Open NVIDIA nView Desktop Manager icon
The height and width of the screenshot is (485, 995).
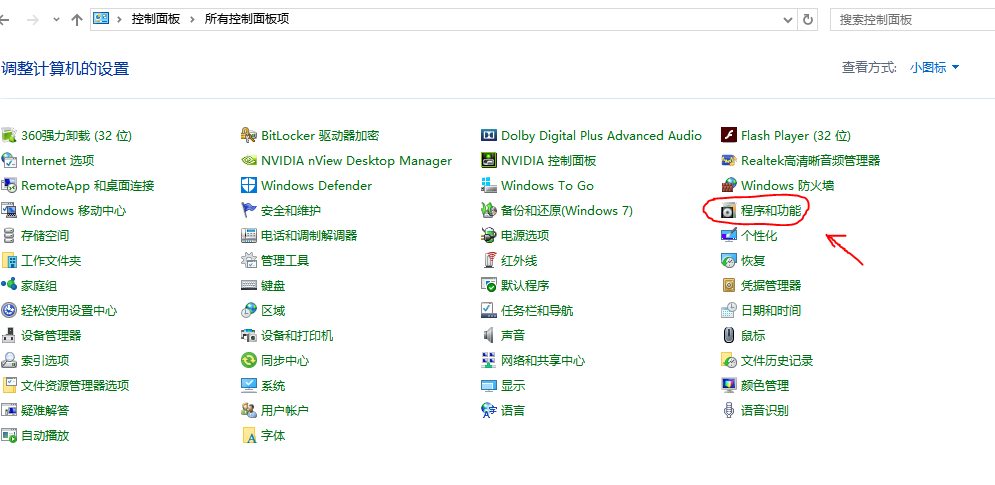click(249, 161)
